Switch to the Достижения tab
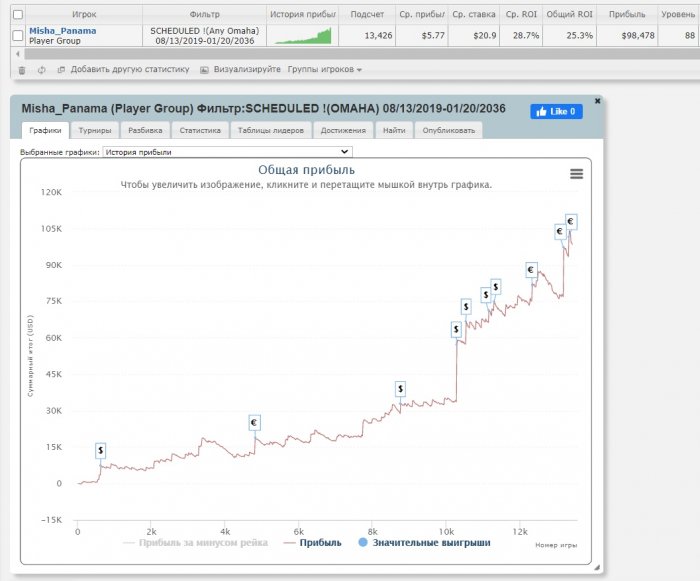Viewport: 700px width, 581px height. (x=343, y=130)
